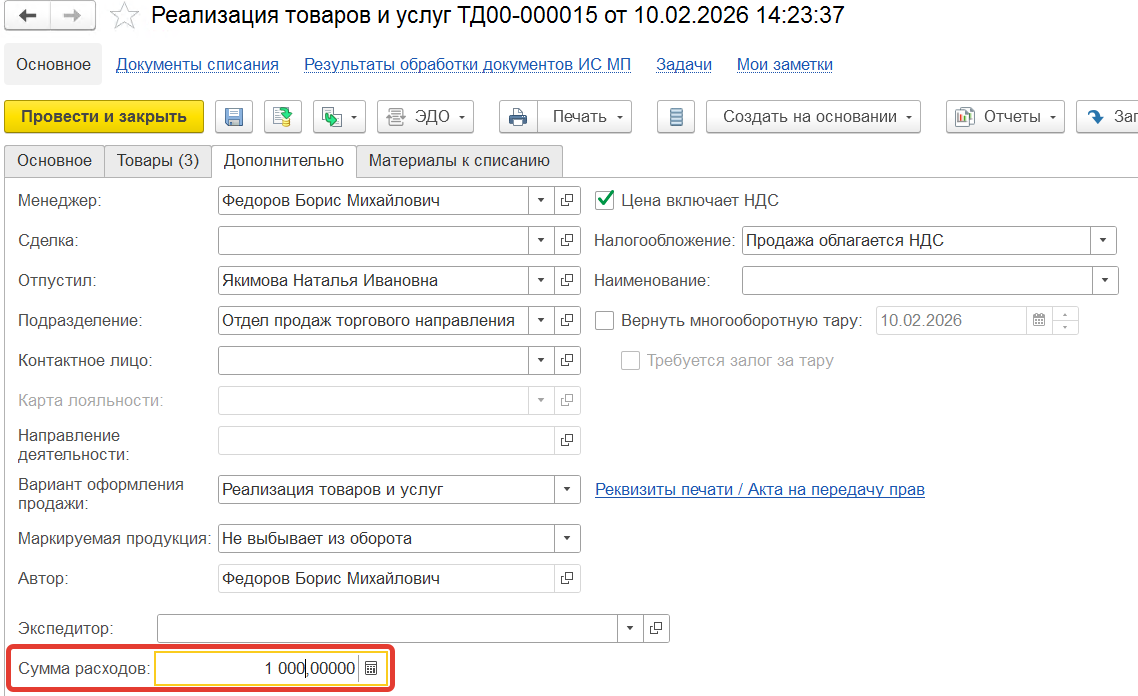1138x696 pixels.
Task: Expand the Экспедитор dropdown list
Action: tap(630, 629)
